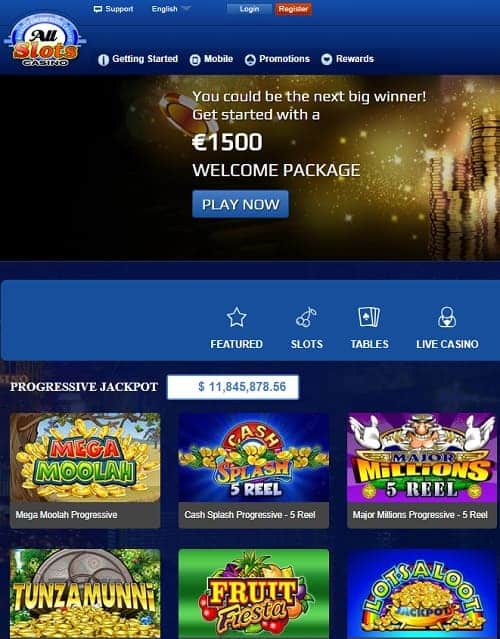Select the Slots cherries icon
The image size is (500, 639).
pos(306,317)
